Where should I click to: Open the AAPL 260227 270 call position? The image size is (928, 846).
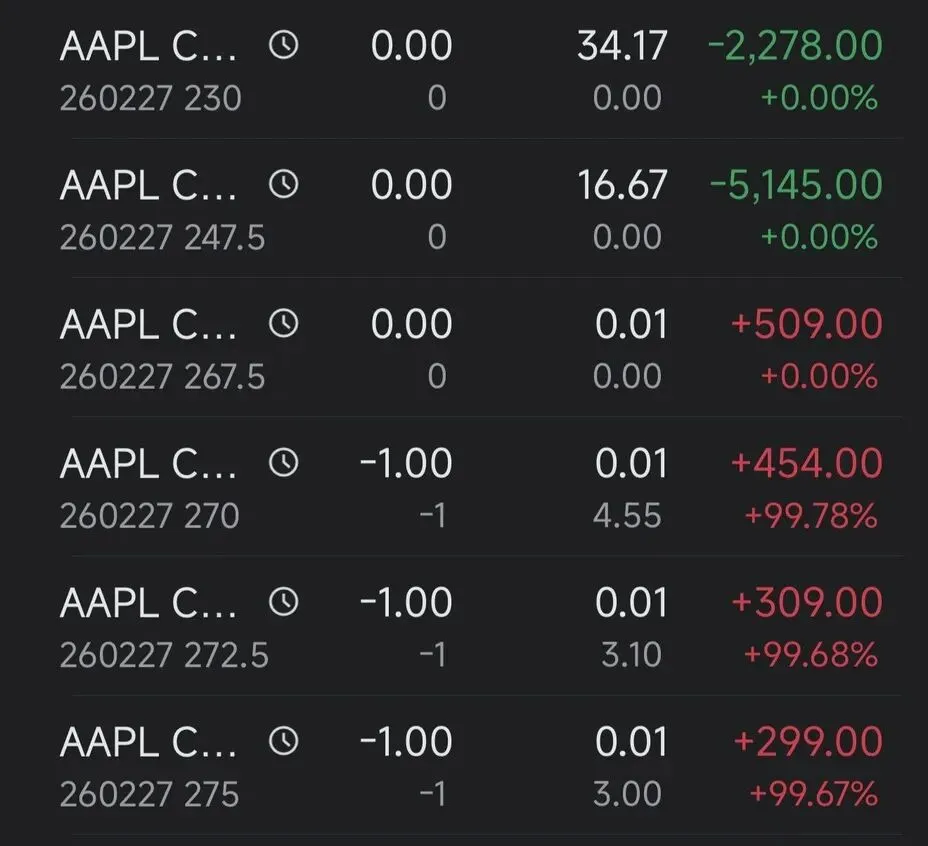point(150,488)
